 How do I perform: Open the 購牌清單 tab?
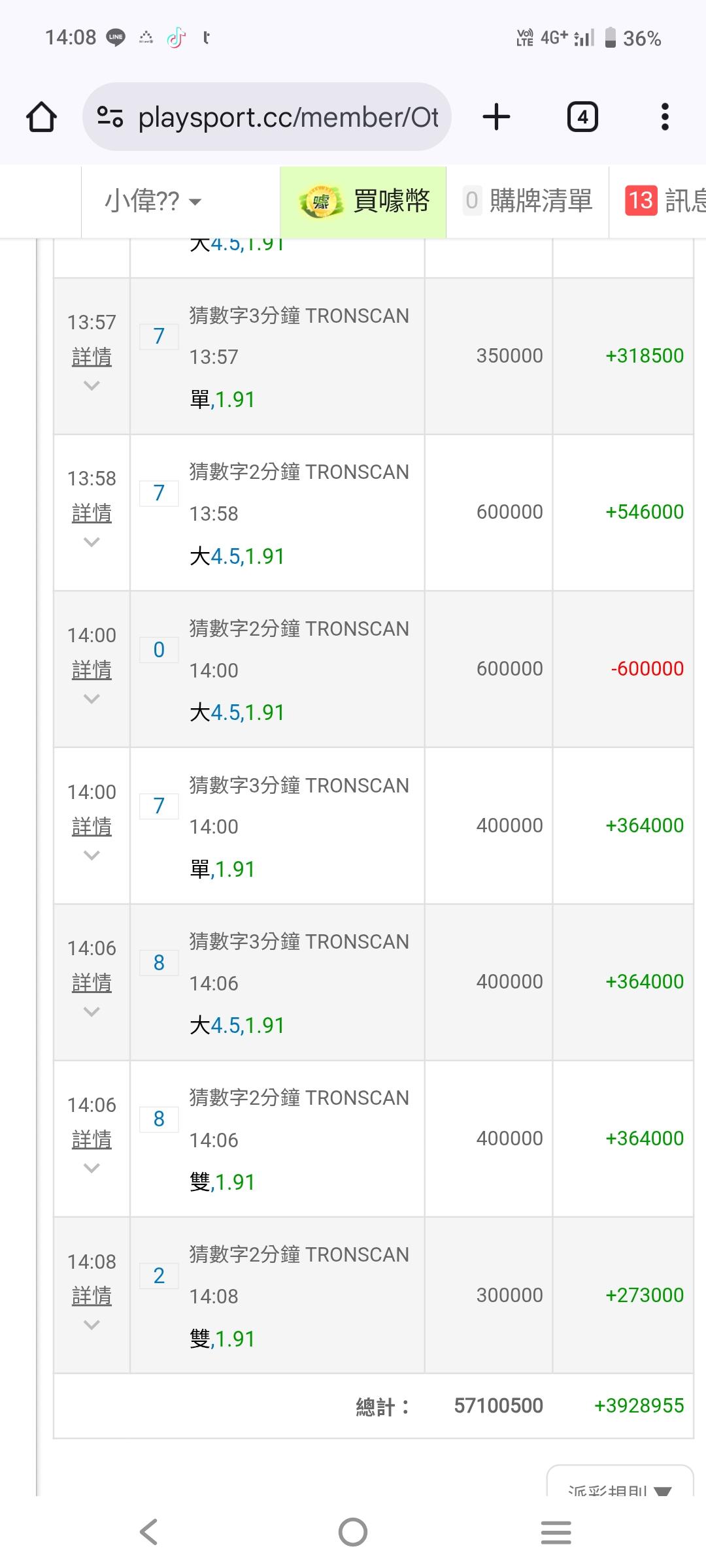pyautogui.click(x=528, y=201)
